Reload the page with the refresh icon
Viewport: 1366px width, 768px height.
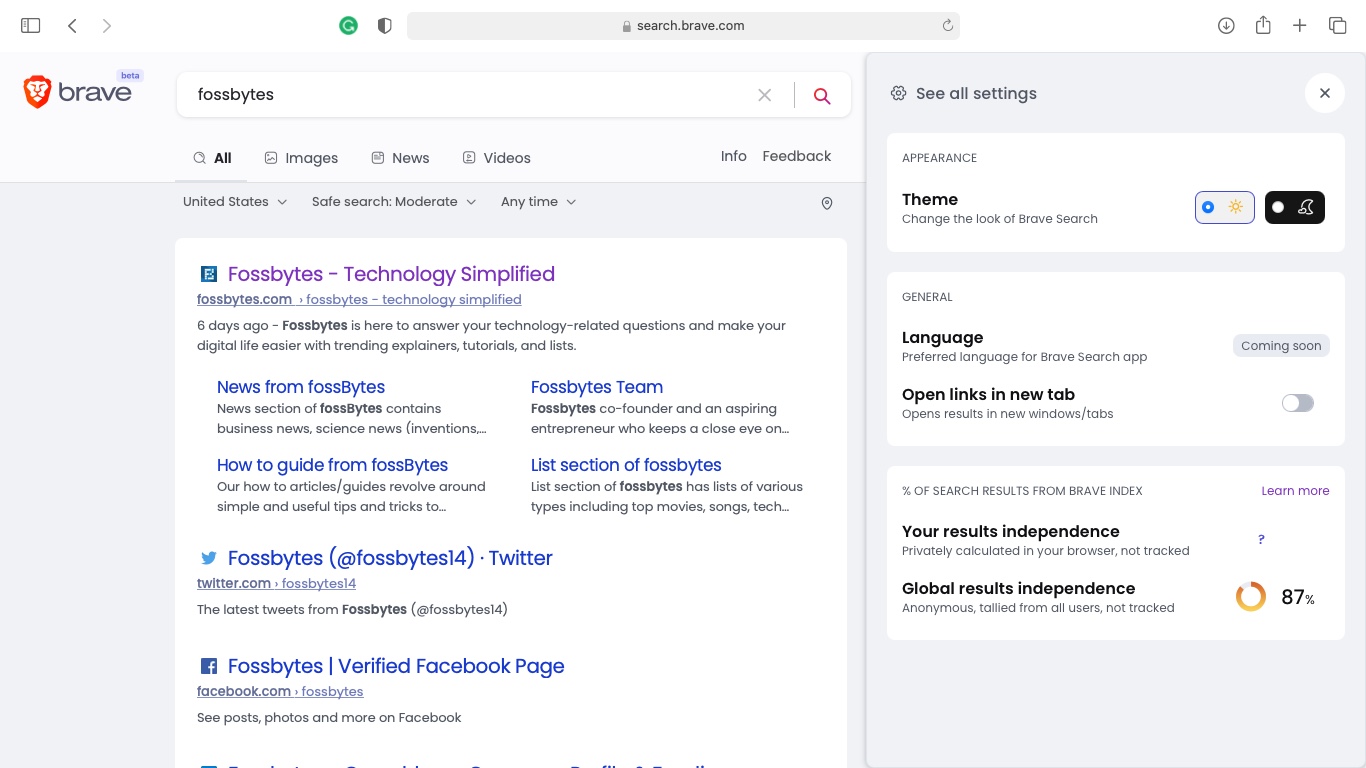[x=947, y=26]
